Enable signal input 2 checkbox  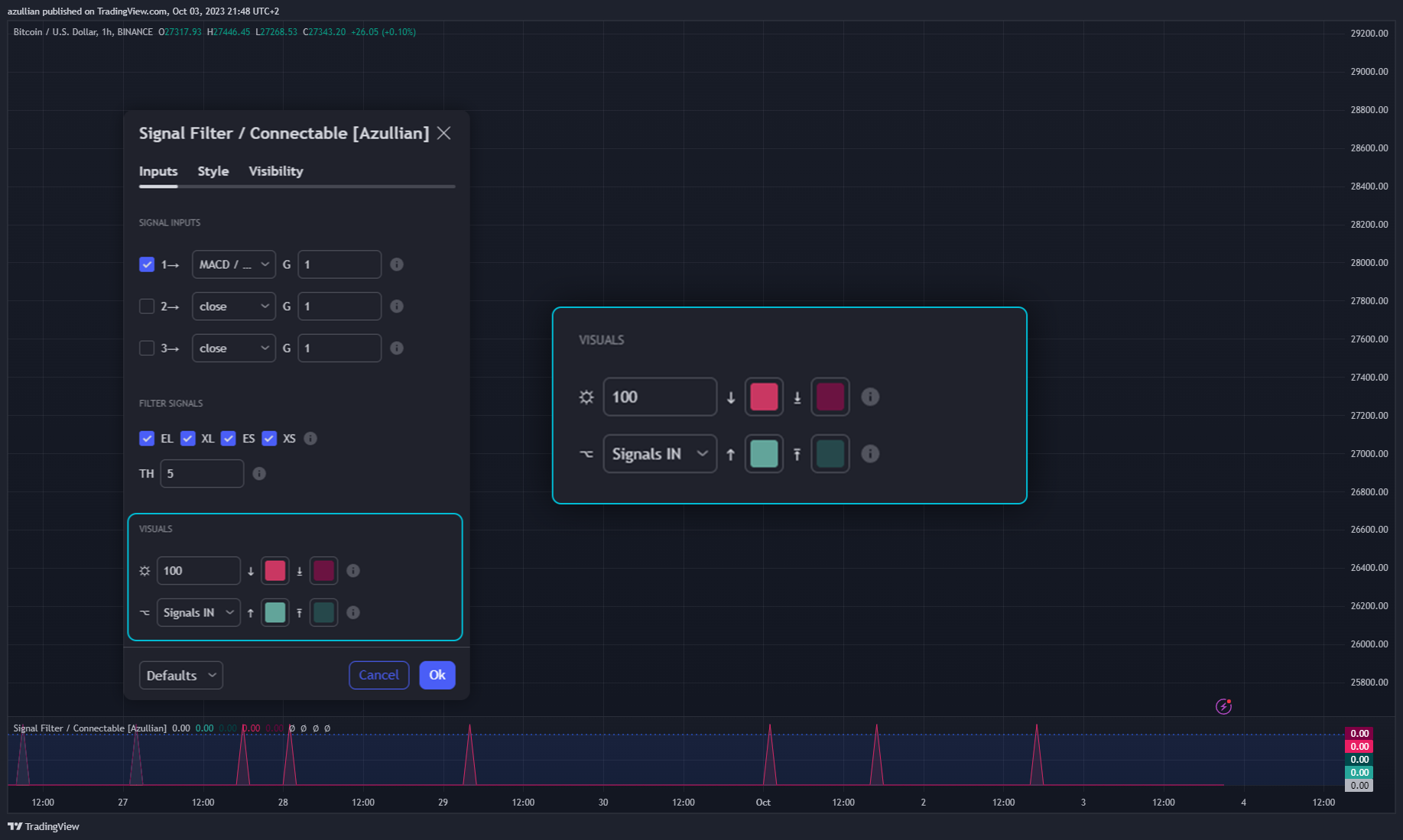pos(147,306)
